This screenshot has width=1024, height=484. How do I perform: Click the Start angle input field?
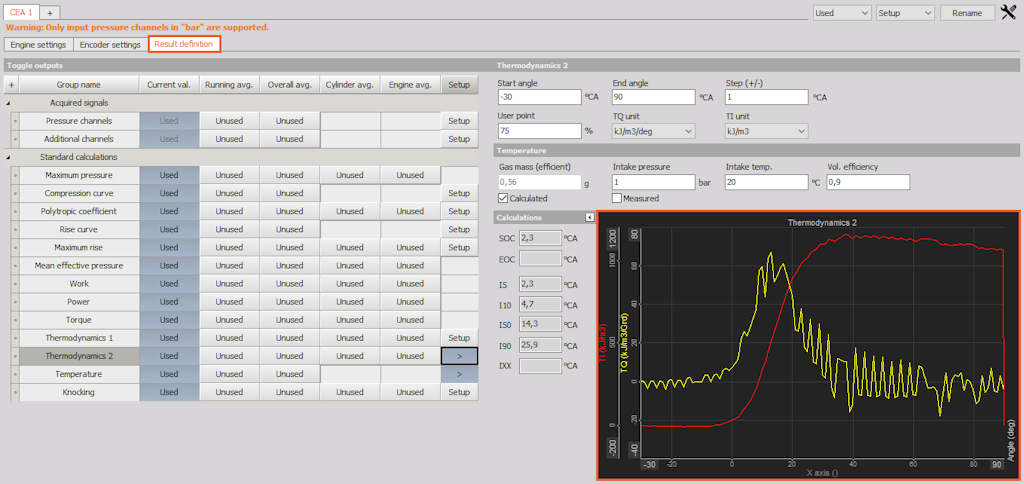[539, 97]
